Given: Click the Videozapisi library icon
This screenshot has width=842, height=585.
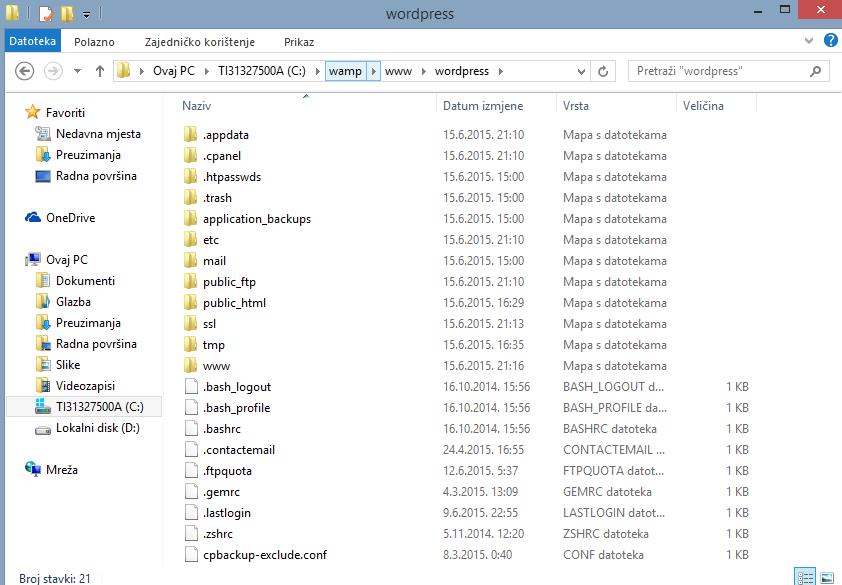Looking at the screenshot, I should pyautogui.click(x=43, y=385).
